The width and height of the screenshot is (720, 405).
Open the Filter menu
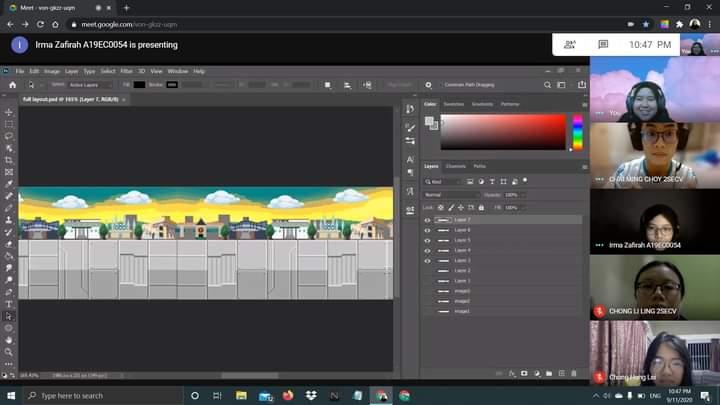(x=126, y=71)
